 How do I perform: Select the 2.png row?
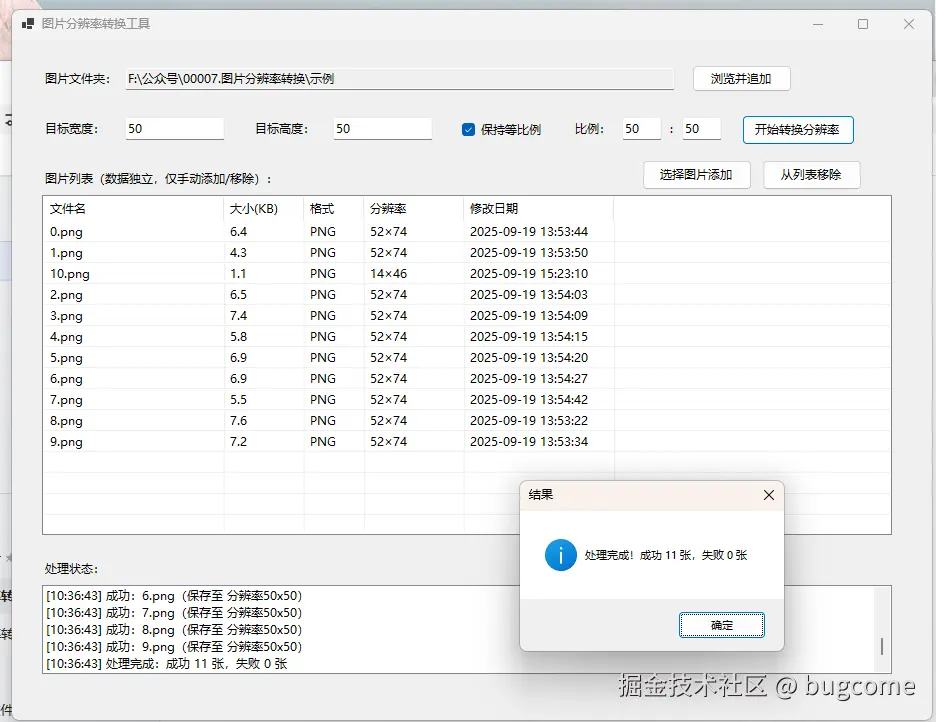(467, 295)
